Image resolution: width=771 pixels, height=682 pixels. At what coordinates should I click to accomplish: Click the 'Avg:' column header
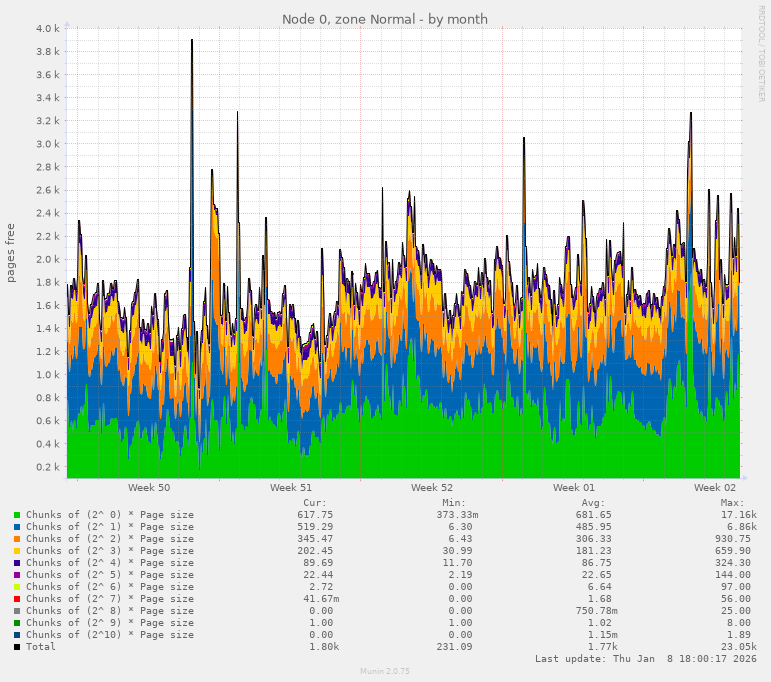pyautogui.click(x=593, y=503)
